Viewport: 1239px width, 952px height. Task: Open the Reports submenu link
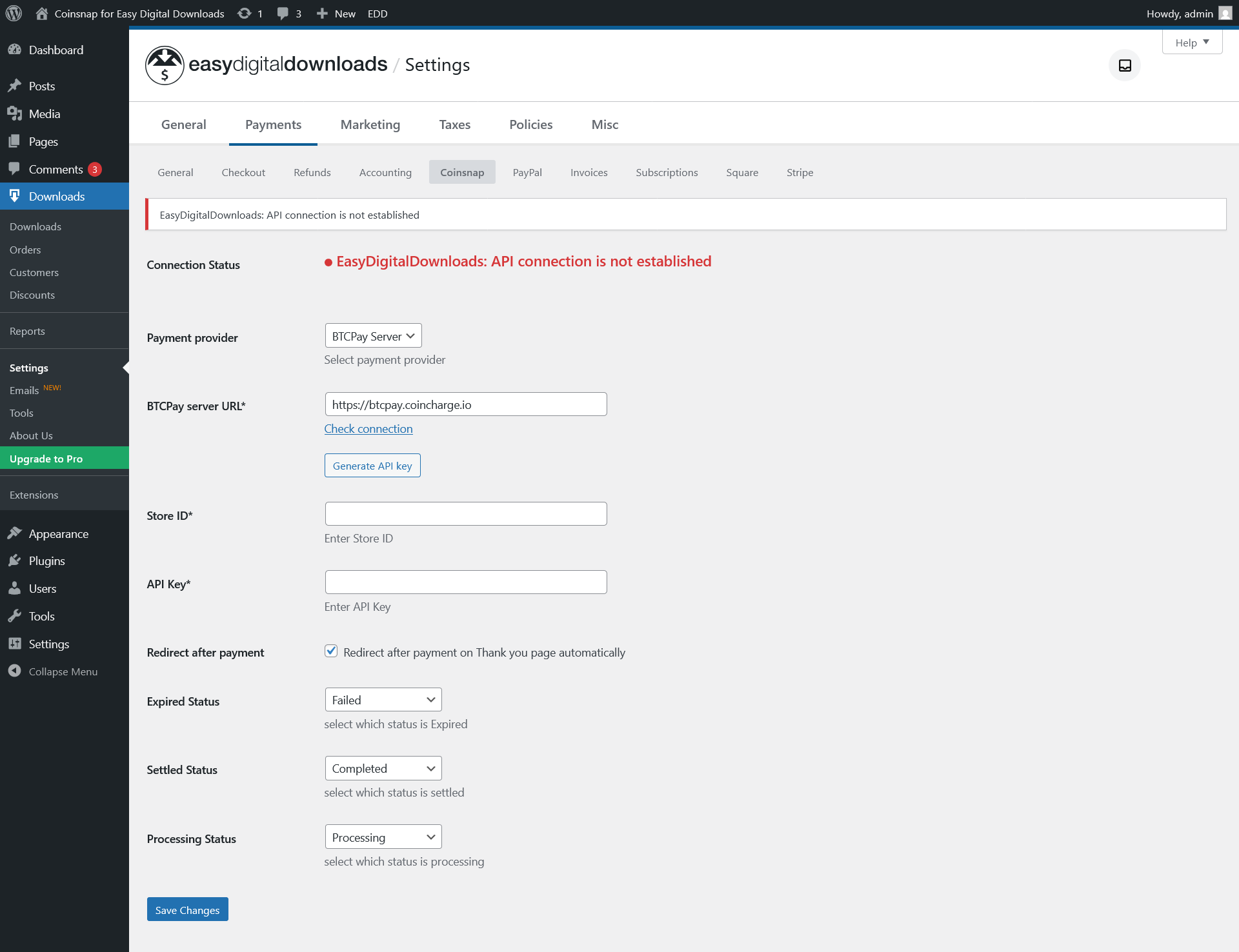pyautogui.click(x=27, y=331)
